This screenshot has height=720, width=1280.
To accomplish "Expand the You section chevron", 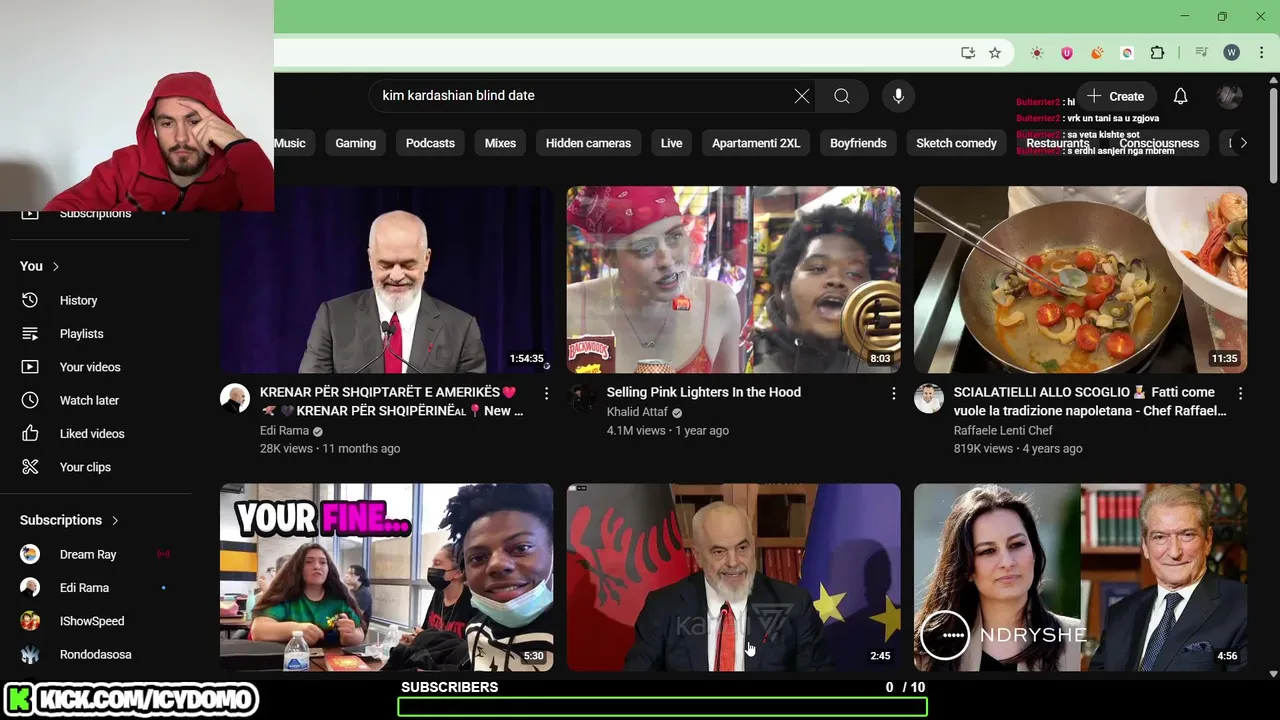I will (56, 266).
